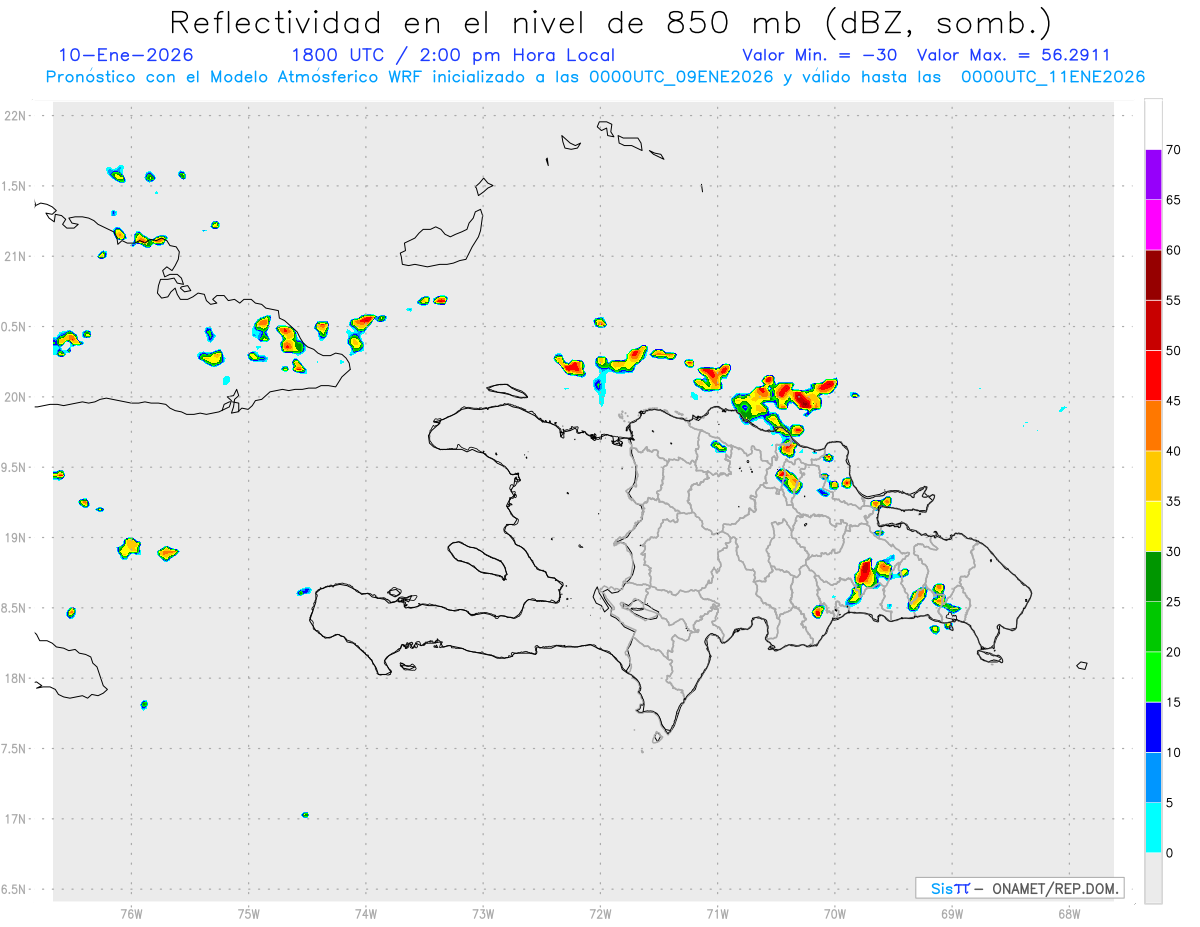Click the purple 65–70 dBZ color segment
This screenshot has height=927, width=1200.
coord(1153,174)
